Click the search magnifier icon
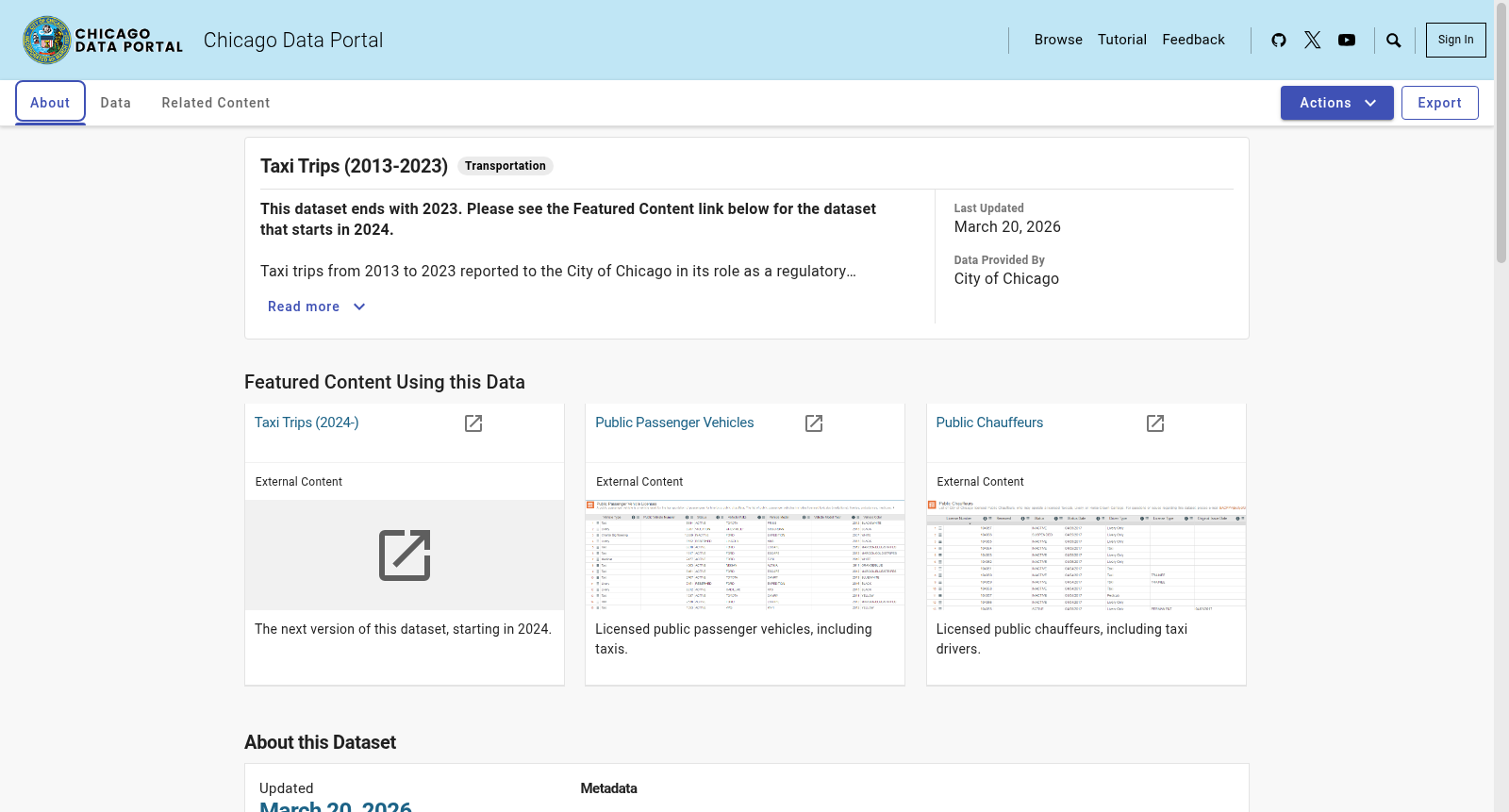 coord(1394,40)
